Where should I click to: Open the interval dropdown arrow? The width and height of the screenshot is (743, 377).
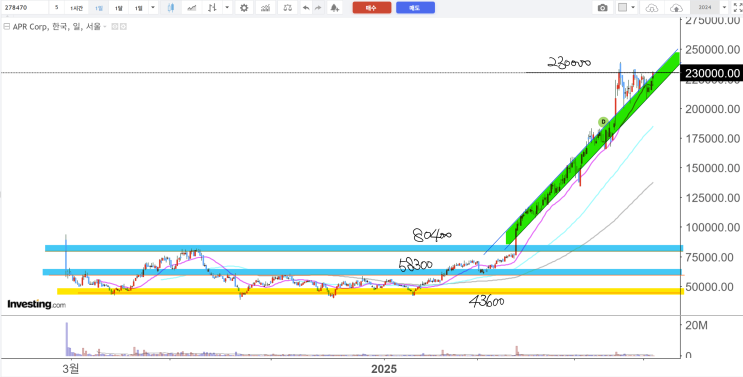[153, 8]
